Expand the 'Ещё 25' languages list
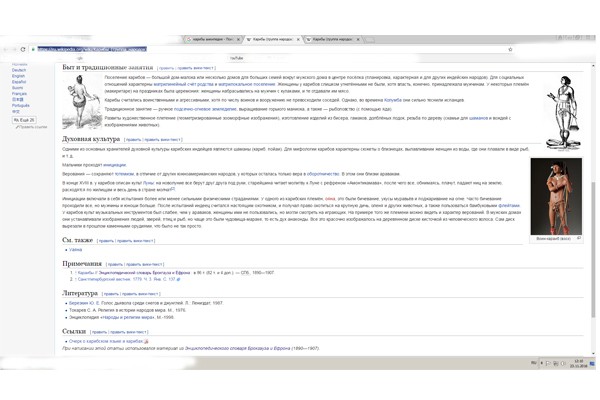 coord(24,120)
